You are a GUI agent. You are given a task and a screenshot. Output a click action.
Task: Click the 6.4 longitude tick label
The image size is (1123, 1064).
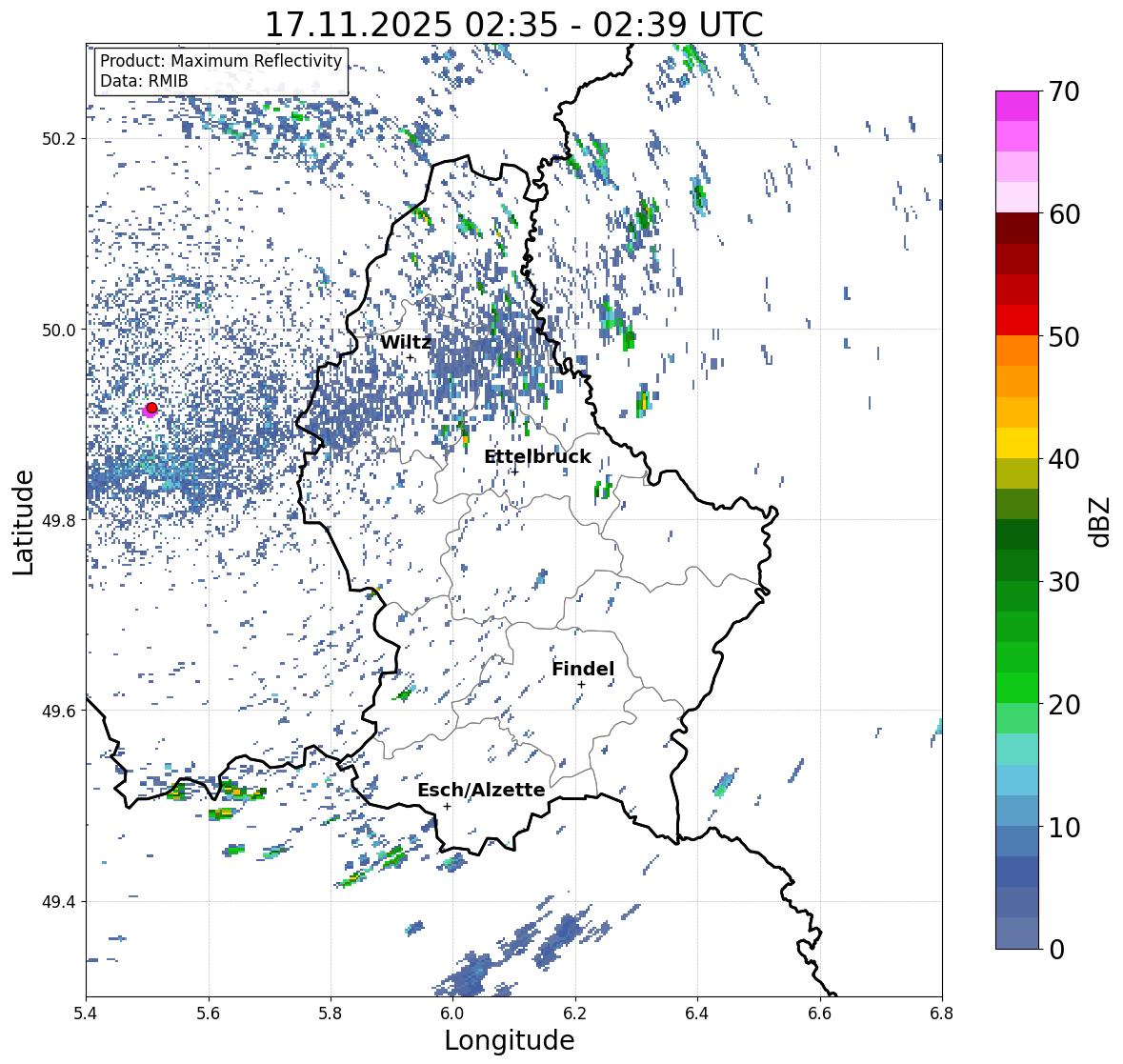(x=697, y=1013)
